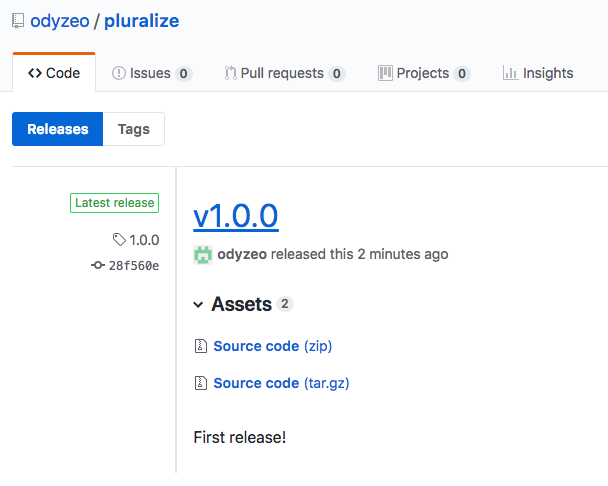Open the odyzeo owner link
Screen dimensions: 608x486
click(x=60, y=21)
